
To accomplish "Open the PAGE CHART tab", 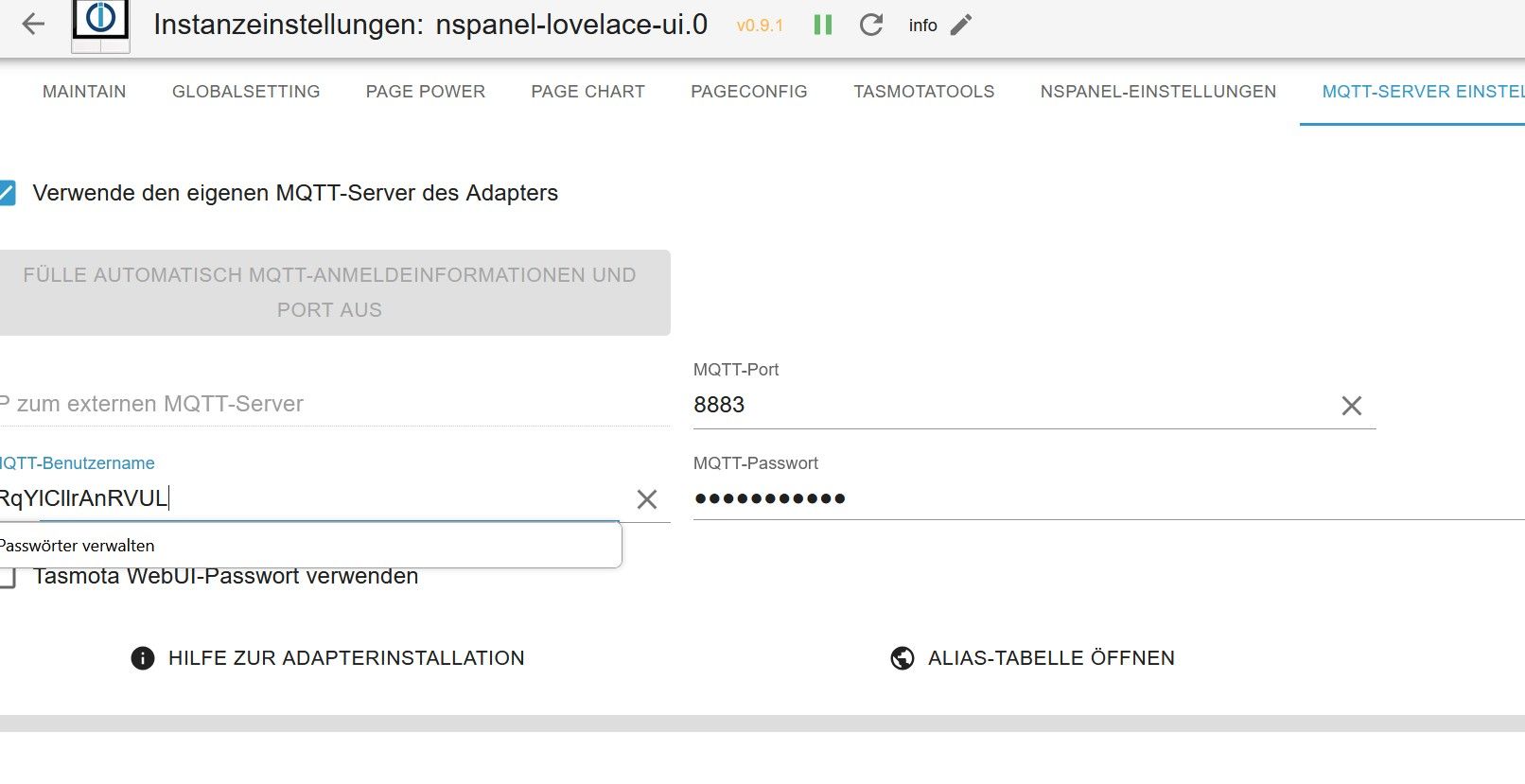I will pyautogui.click(x=587, y=92).
